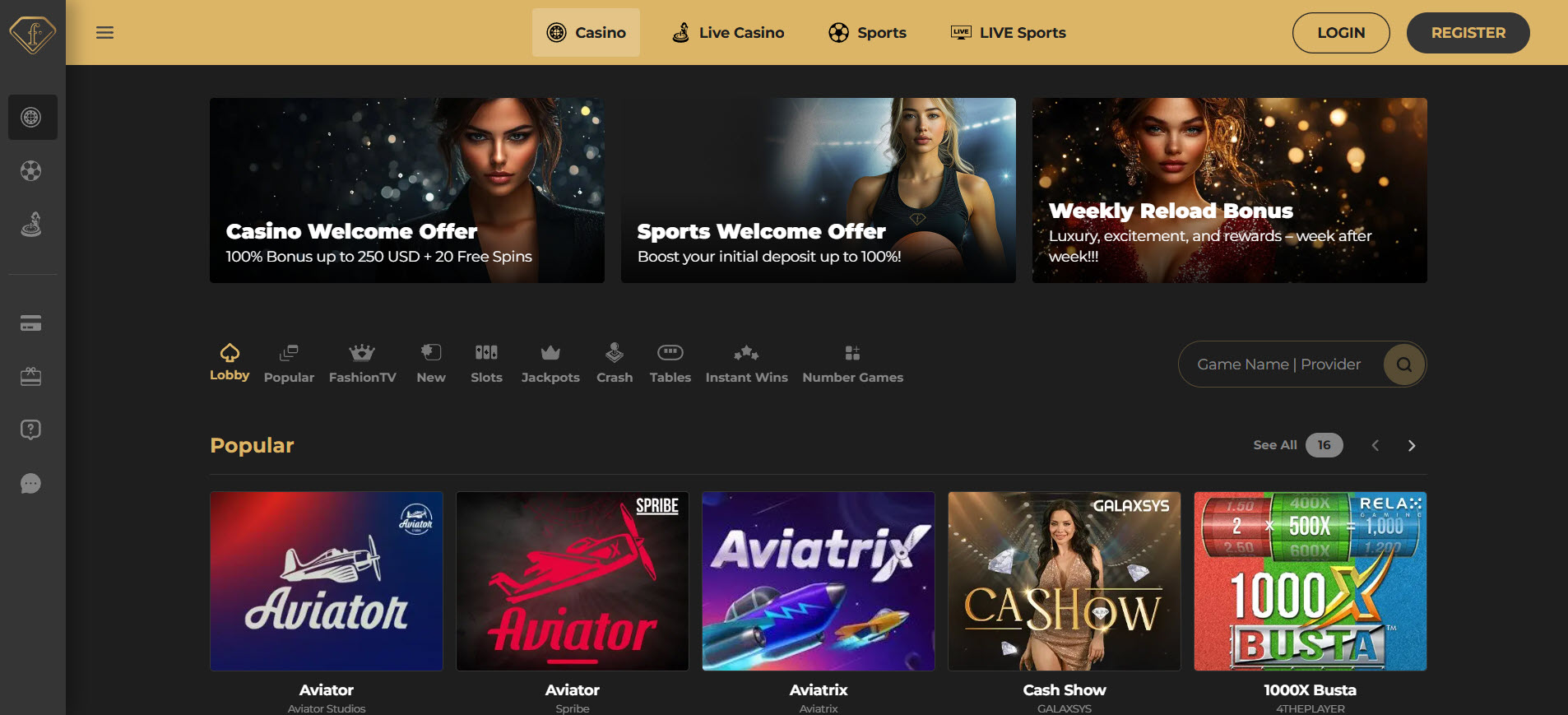This screenshot has width=1568, height=715.
Task: Click the FashionTV diamond logo
Action: 32,34
